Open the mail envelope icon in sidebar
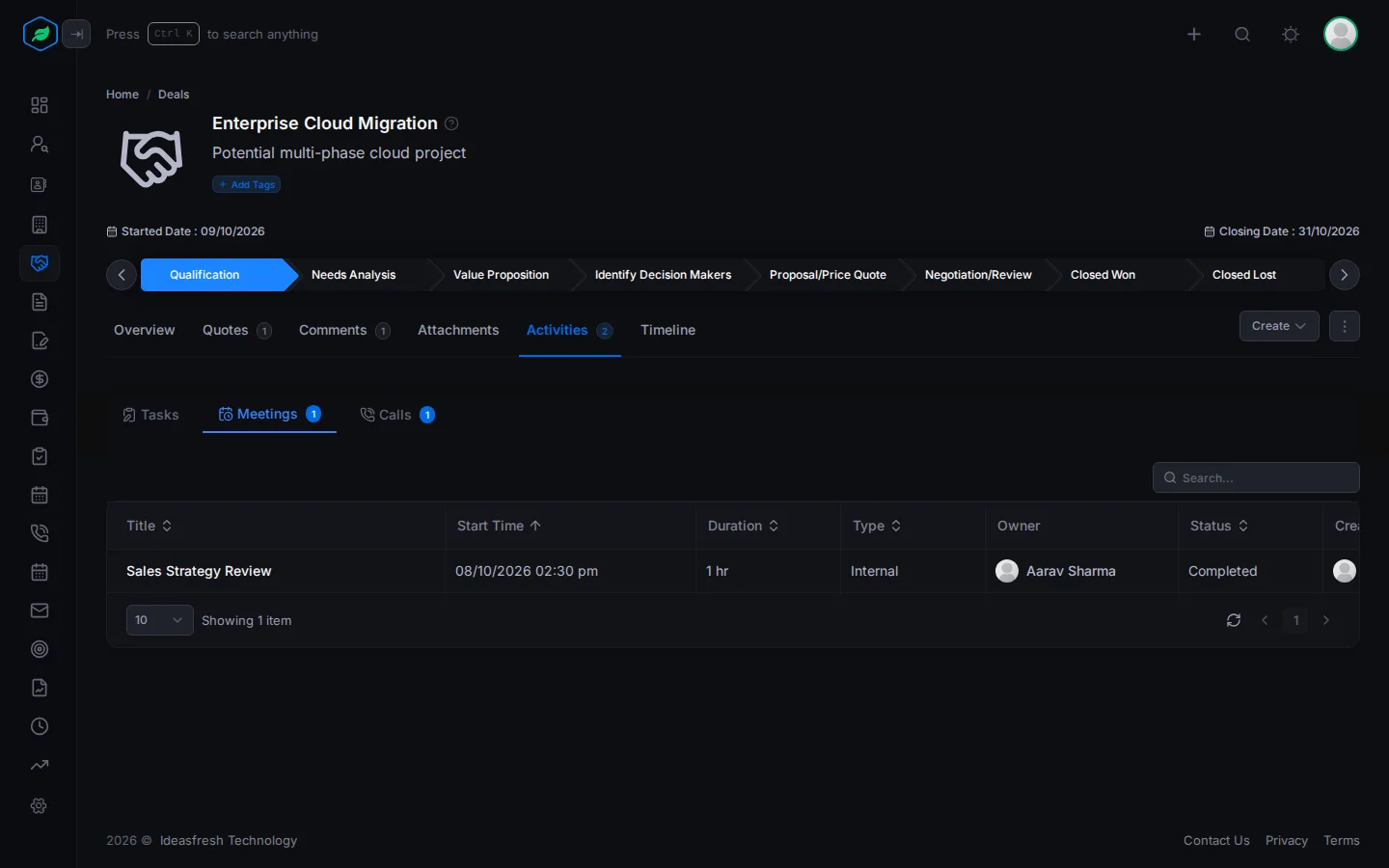Image resolution: width=1389 pixels, height=868 pixels. coord(40,610)
